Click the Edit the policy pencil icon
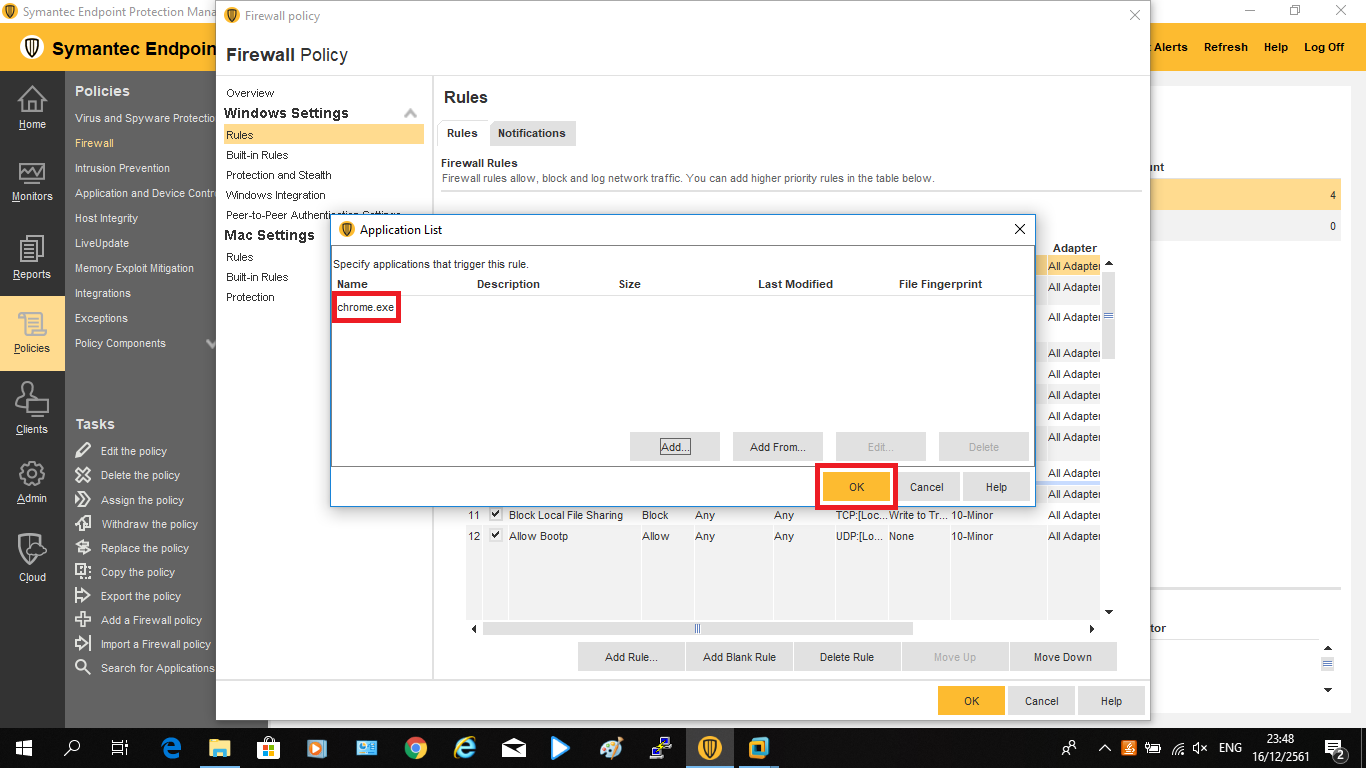This screenshot has width=1366, height=768. pyautogui.click(x=83, y=451)
